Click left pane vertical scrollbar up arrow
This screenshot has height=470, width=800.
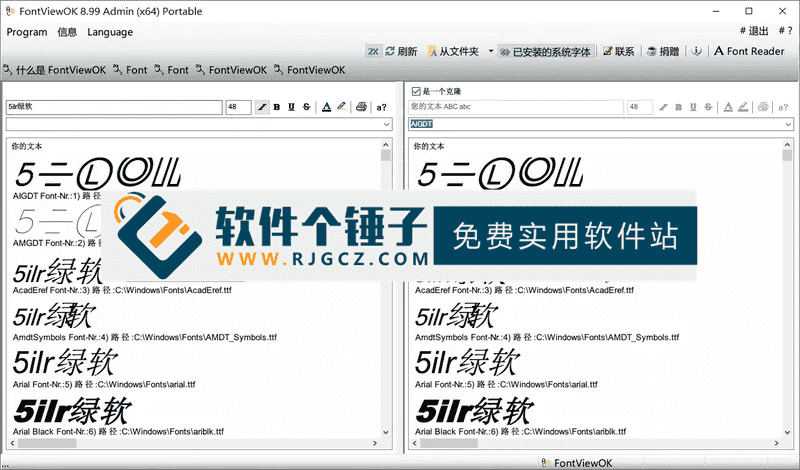[386, 145]
